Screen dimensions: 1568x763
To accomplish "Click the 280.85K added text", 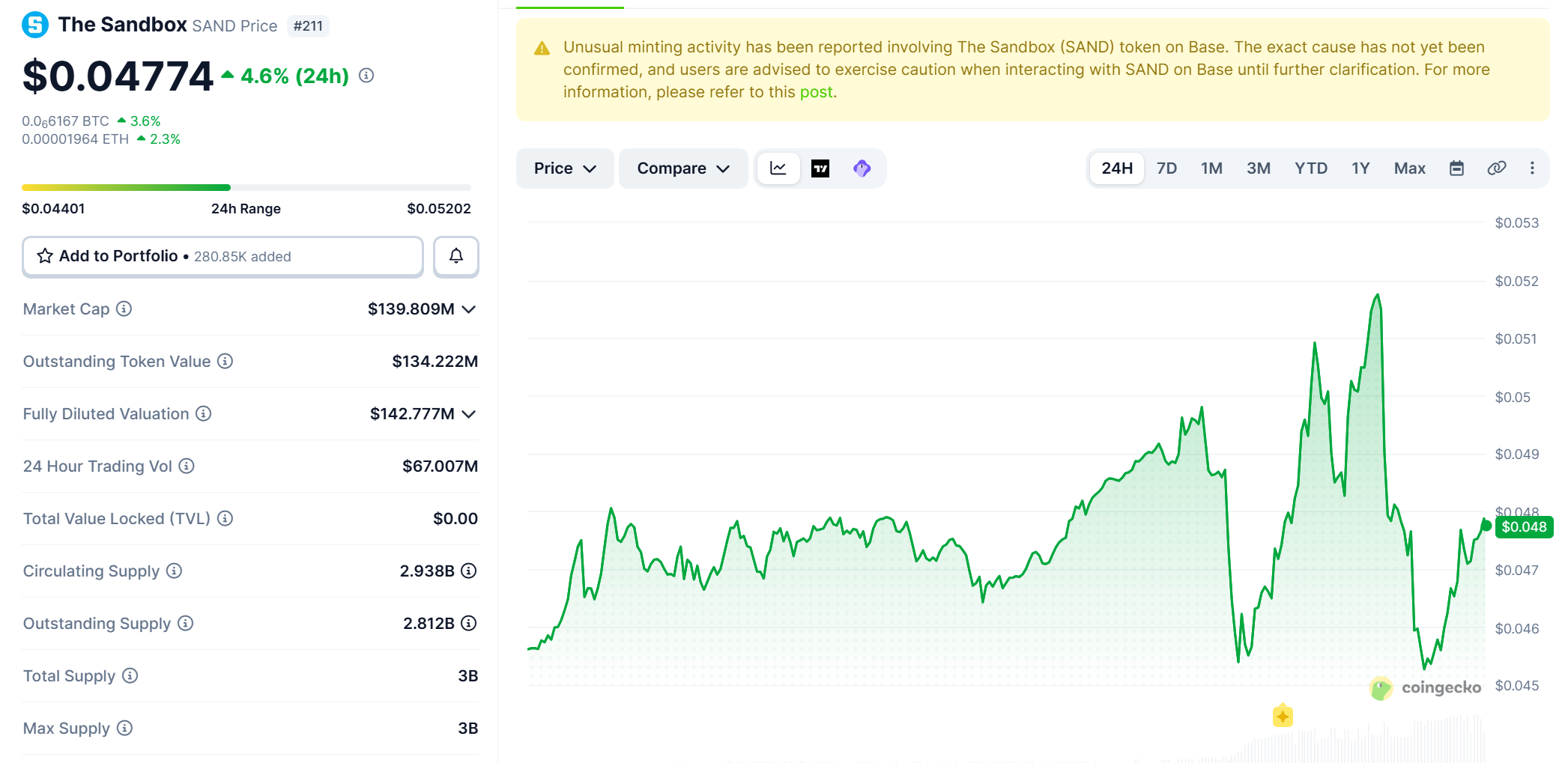I will [x=243, y=257].
